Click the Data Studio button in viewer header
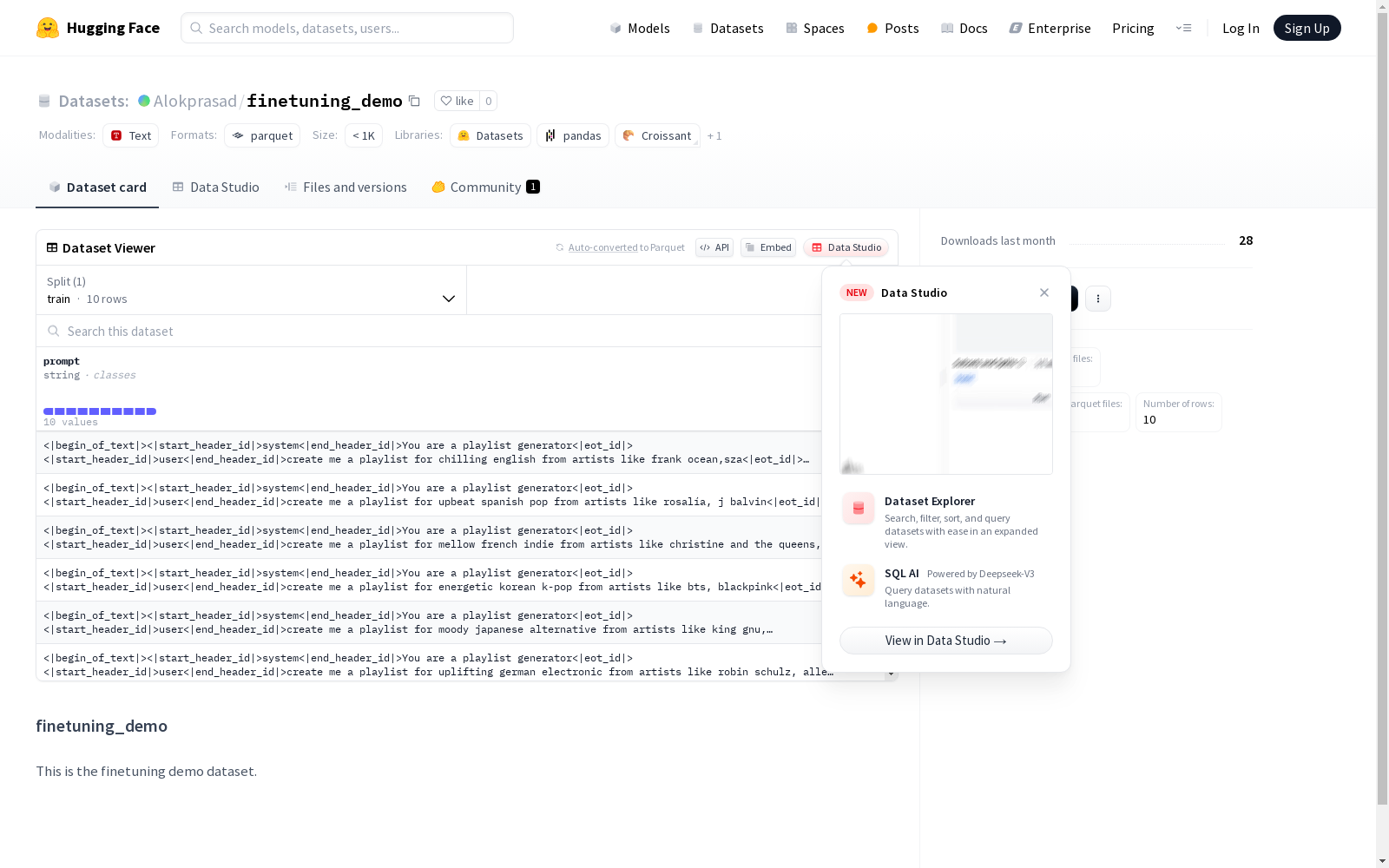 [x=846, y=247]
